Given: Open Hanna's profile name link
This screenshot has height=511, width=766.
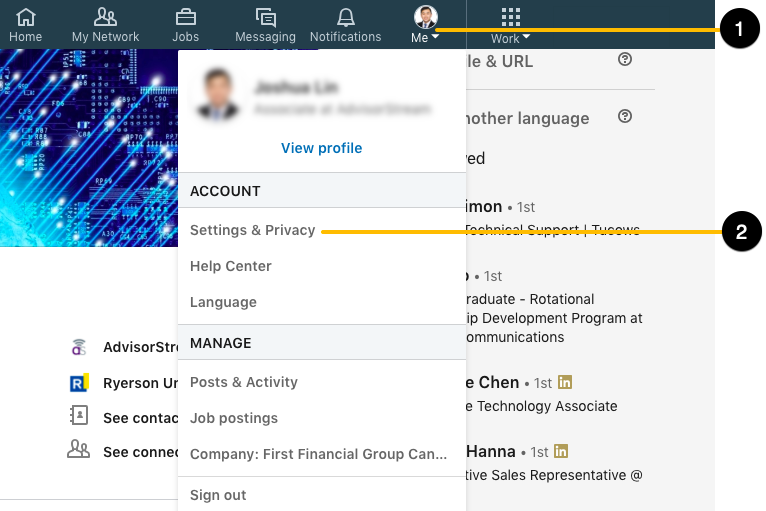Looking at the screenshot, I should [490, 452].
